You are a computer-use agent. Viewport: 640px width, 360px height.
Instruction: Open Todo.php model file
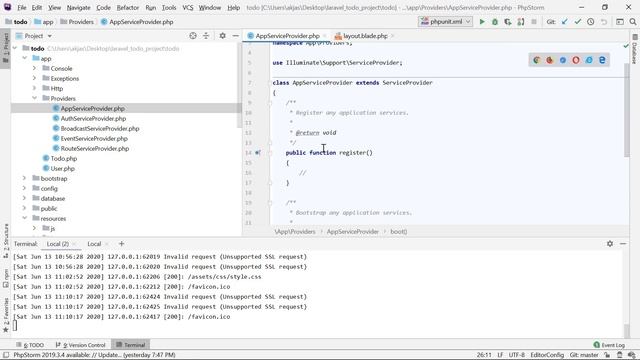[64, 158]
